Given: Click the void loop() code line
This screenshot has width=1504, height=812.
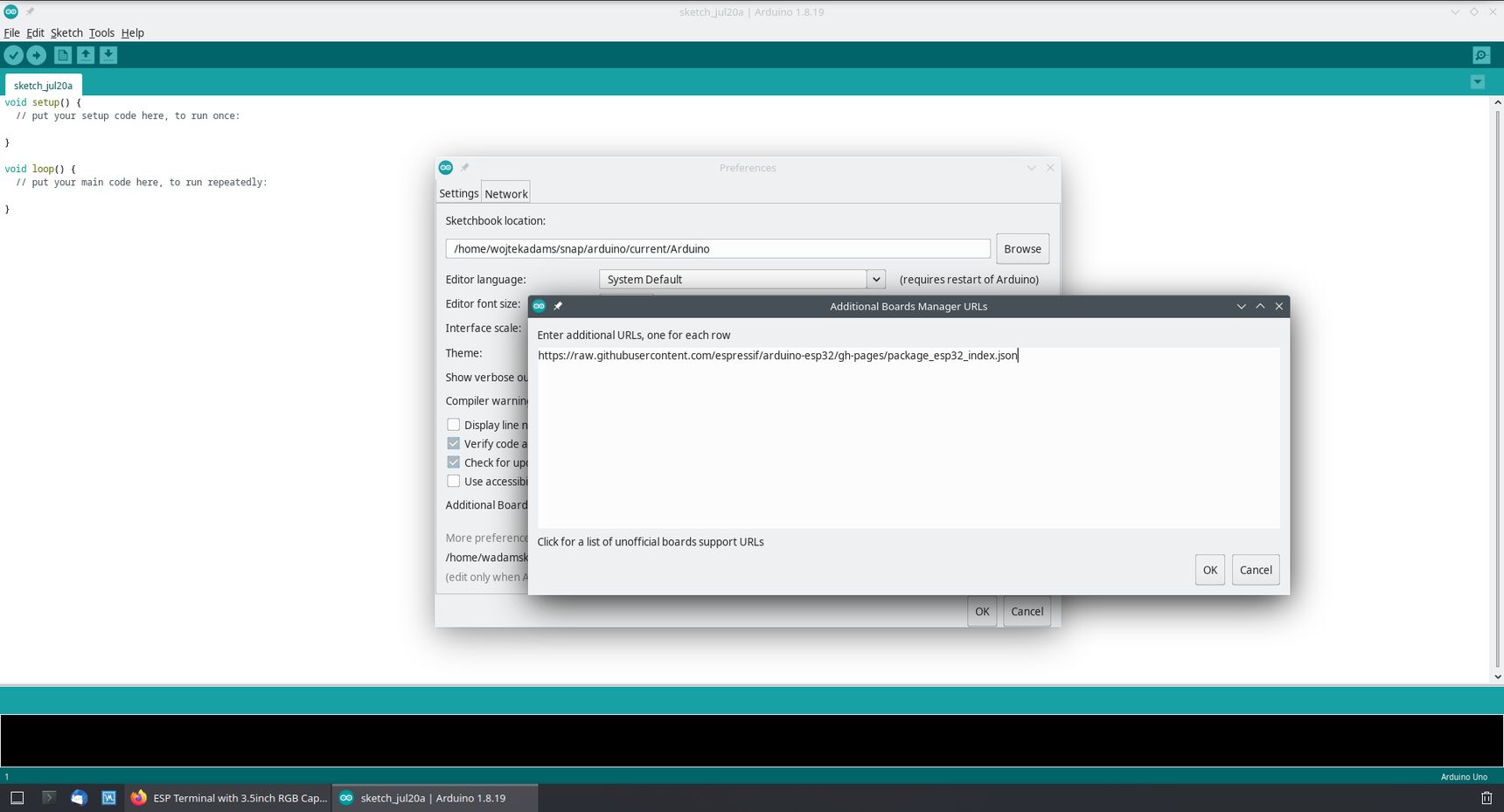Looking at the screenshot, I should click(x=40, y=169).
